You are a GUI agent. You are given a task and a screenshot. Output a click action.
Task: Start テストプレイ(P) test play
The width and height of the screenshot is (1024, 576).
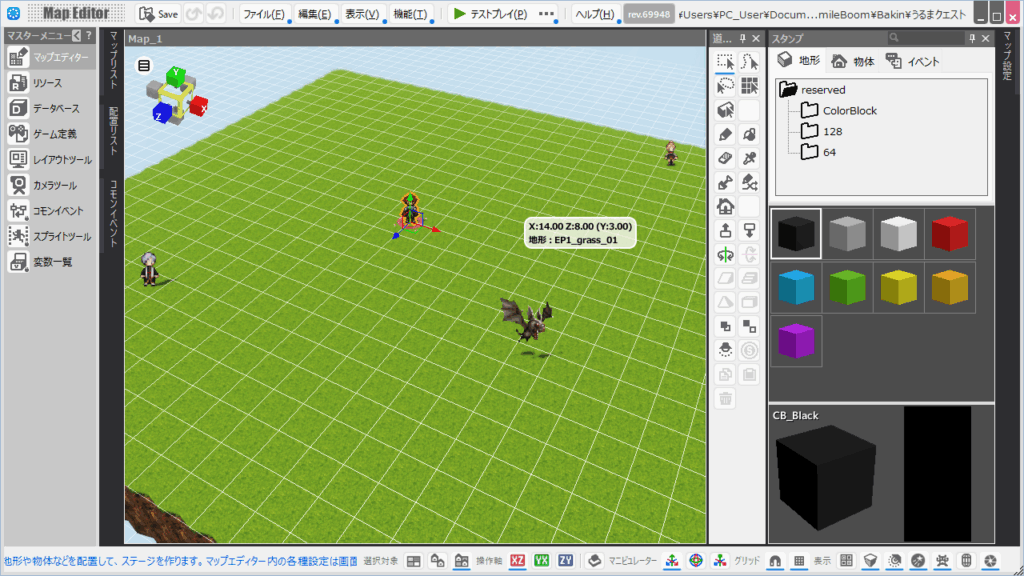pos(490,14)
